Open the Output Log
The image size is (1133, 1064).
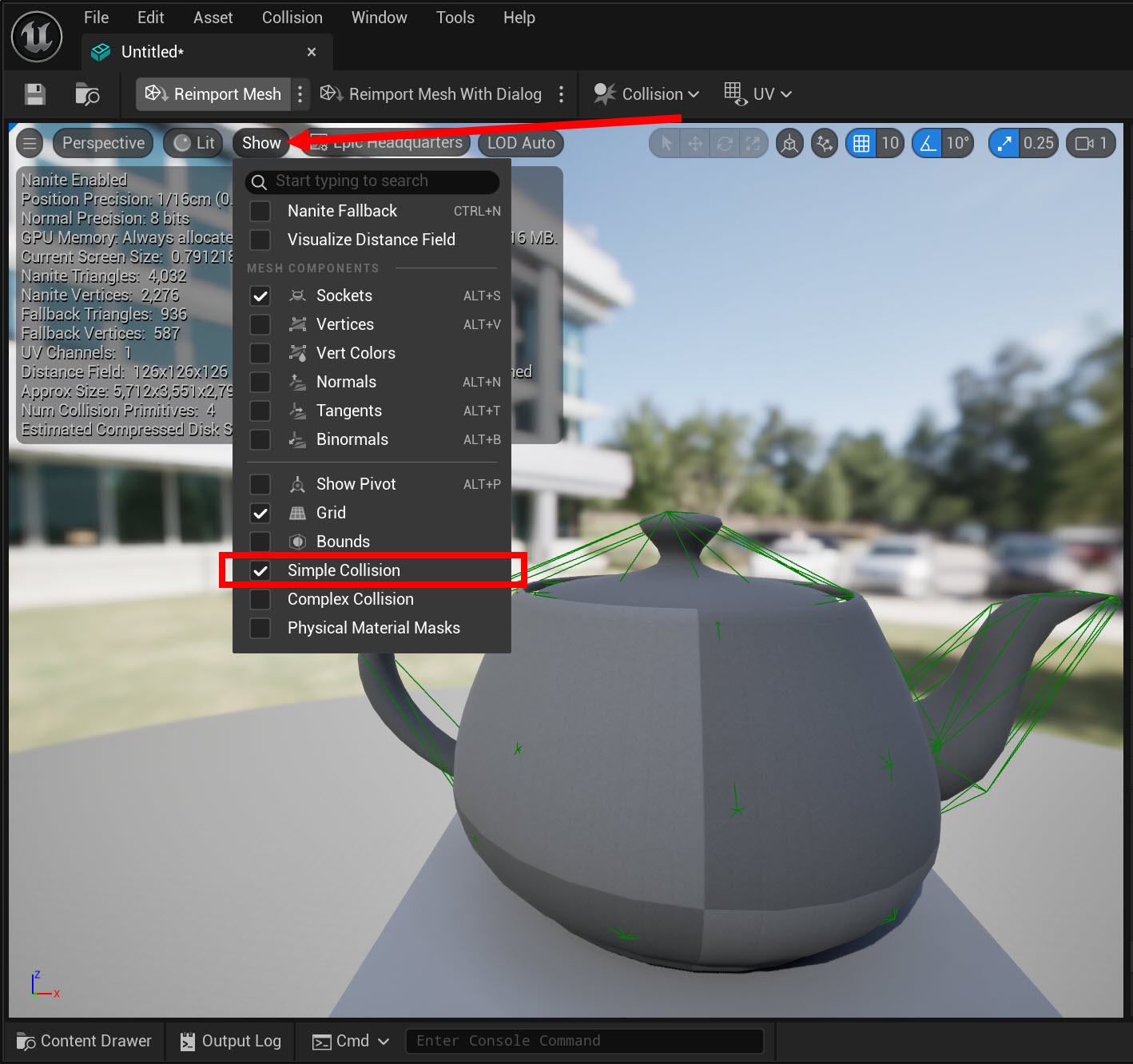231,1041
